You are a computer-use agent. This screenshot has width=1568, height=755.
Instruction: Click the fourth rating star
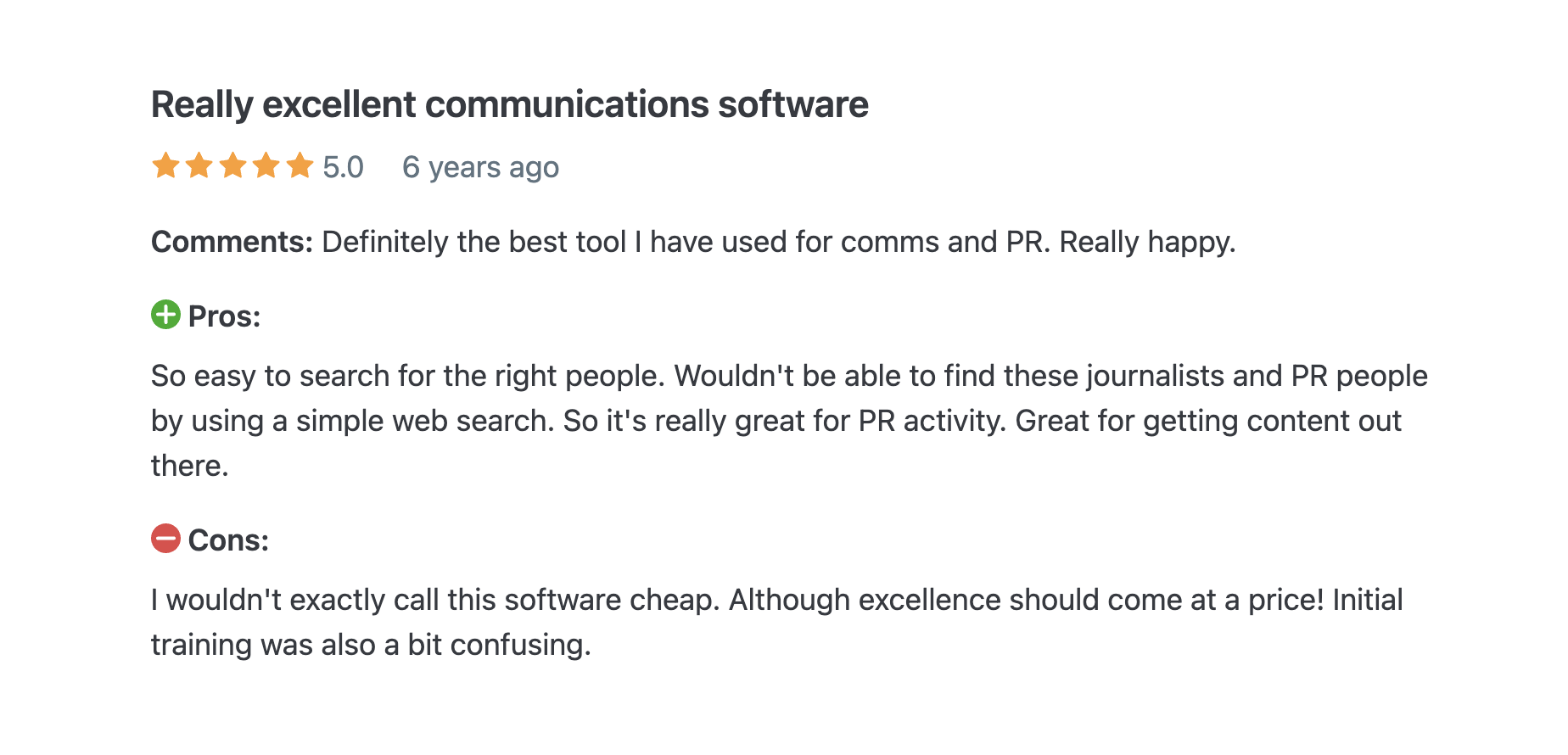click(x=266, y=165)
